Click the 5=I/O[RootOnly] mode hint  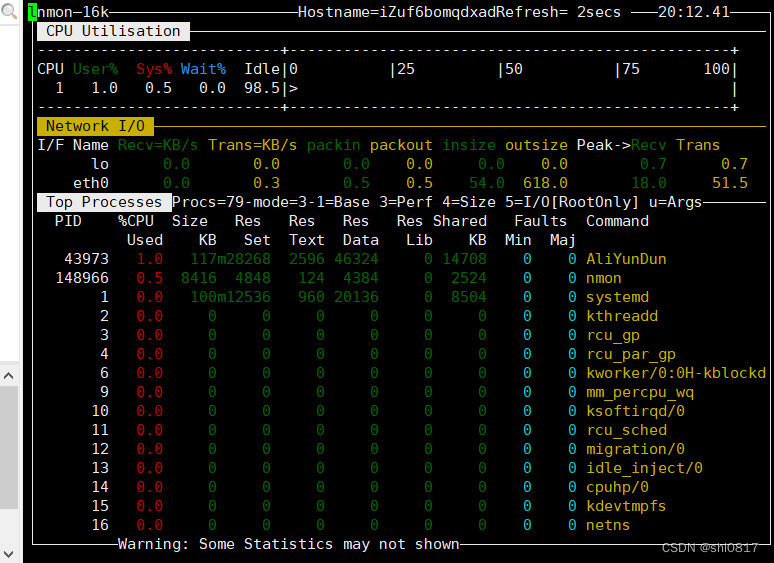point(572,202)
